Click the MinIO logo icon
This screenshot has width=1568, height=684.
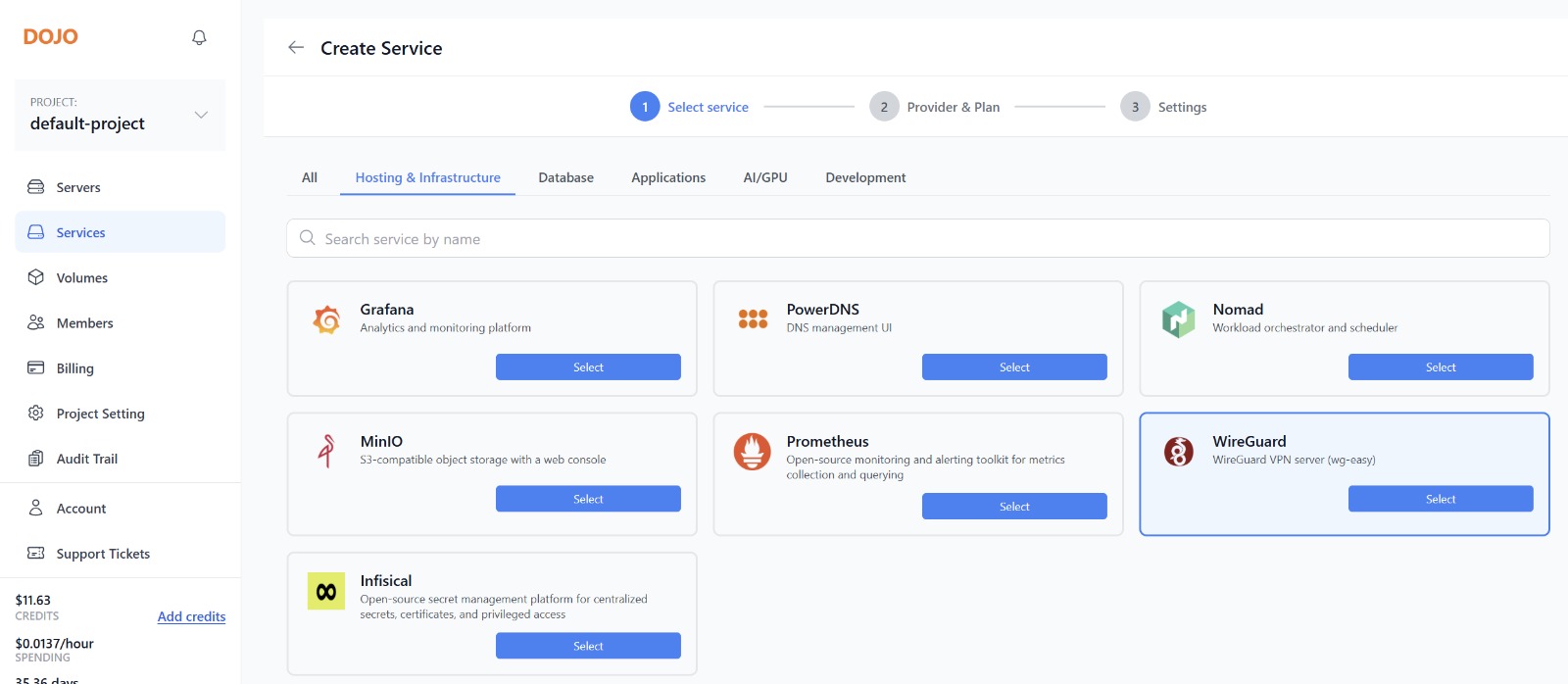pyautogui.click(x=326, y=451)
